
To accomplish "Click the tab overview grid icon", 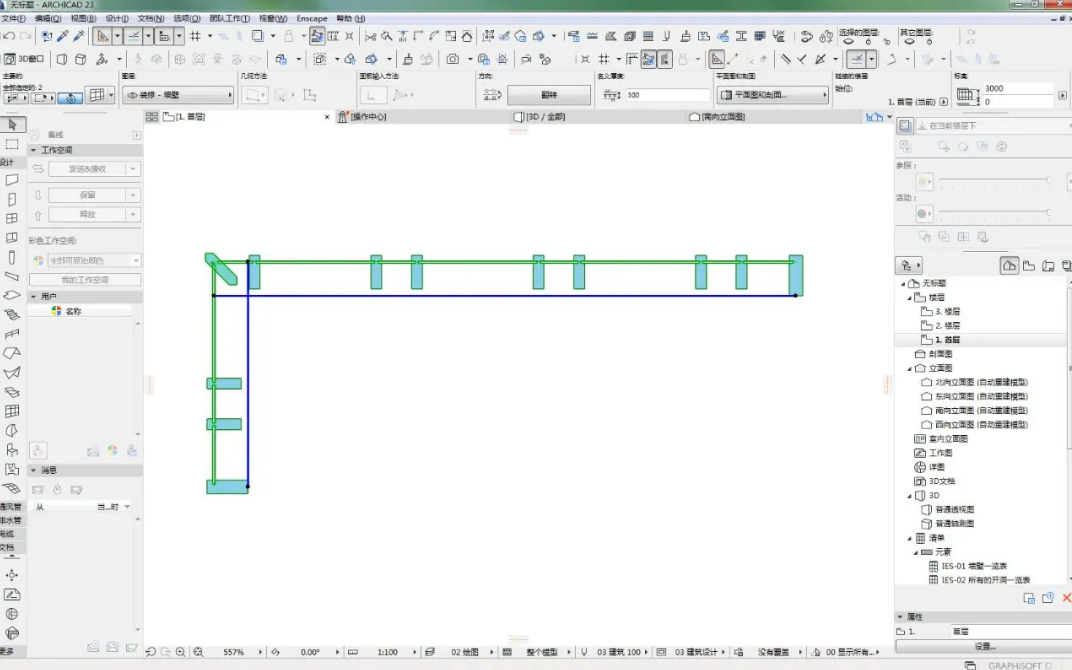I will pos(152,117).
